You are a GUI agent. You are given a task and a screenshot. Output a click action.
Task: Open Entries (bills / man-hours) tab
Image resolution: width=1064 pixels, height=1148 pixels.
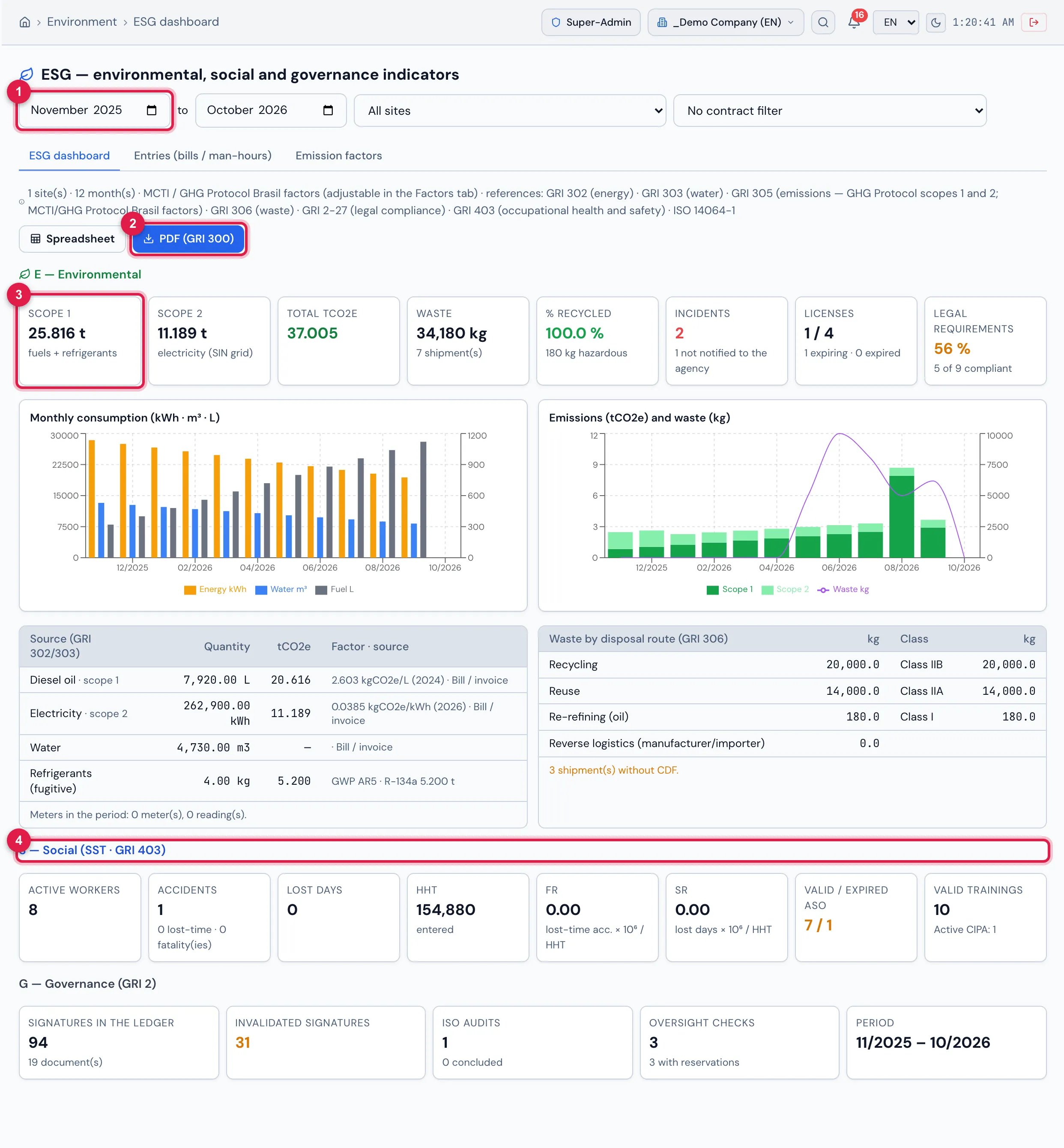(203, 155)
